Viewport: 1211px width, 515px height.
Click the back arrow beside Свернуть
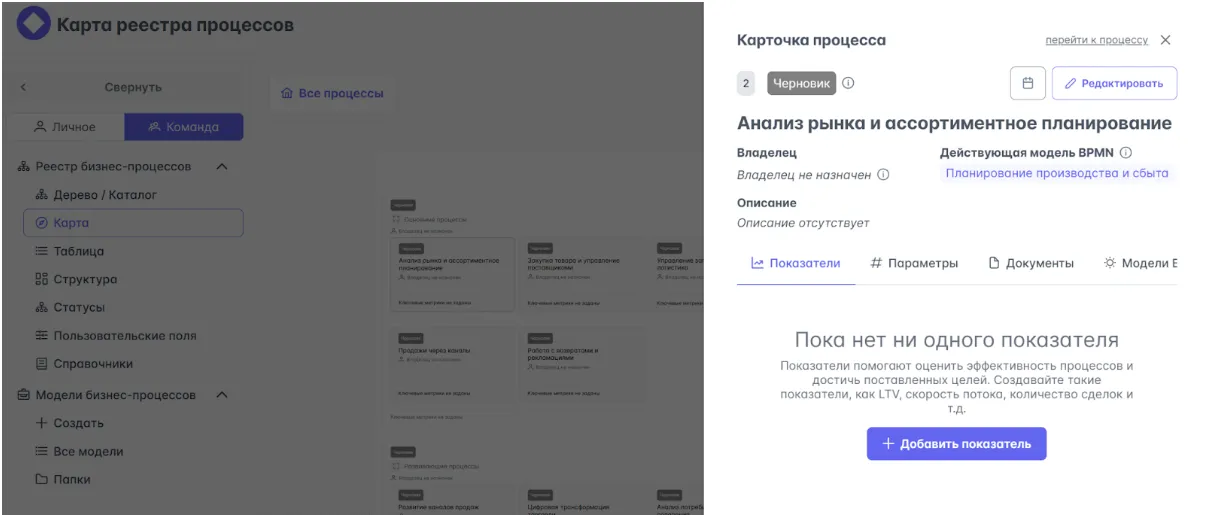[24, 88]
